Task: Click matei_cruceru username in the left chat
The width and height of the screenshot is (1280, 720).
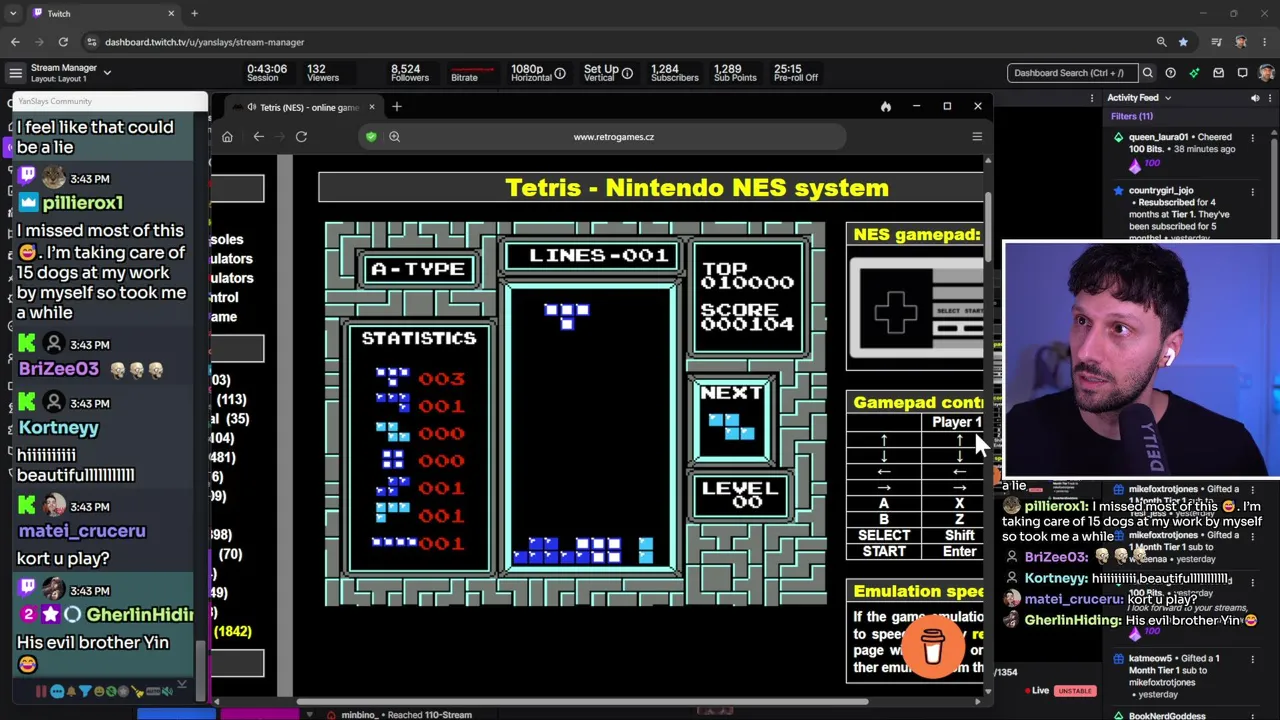Action: click(82, 532)
